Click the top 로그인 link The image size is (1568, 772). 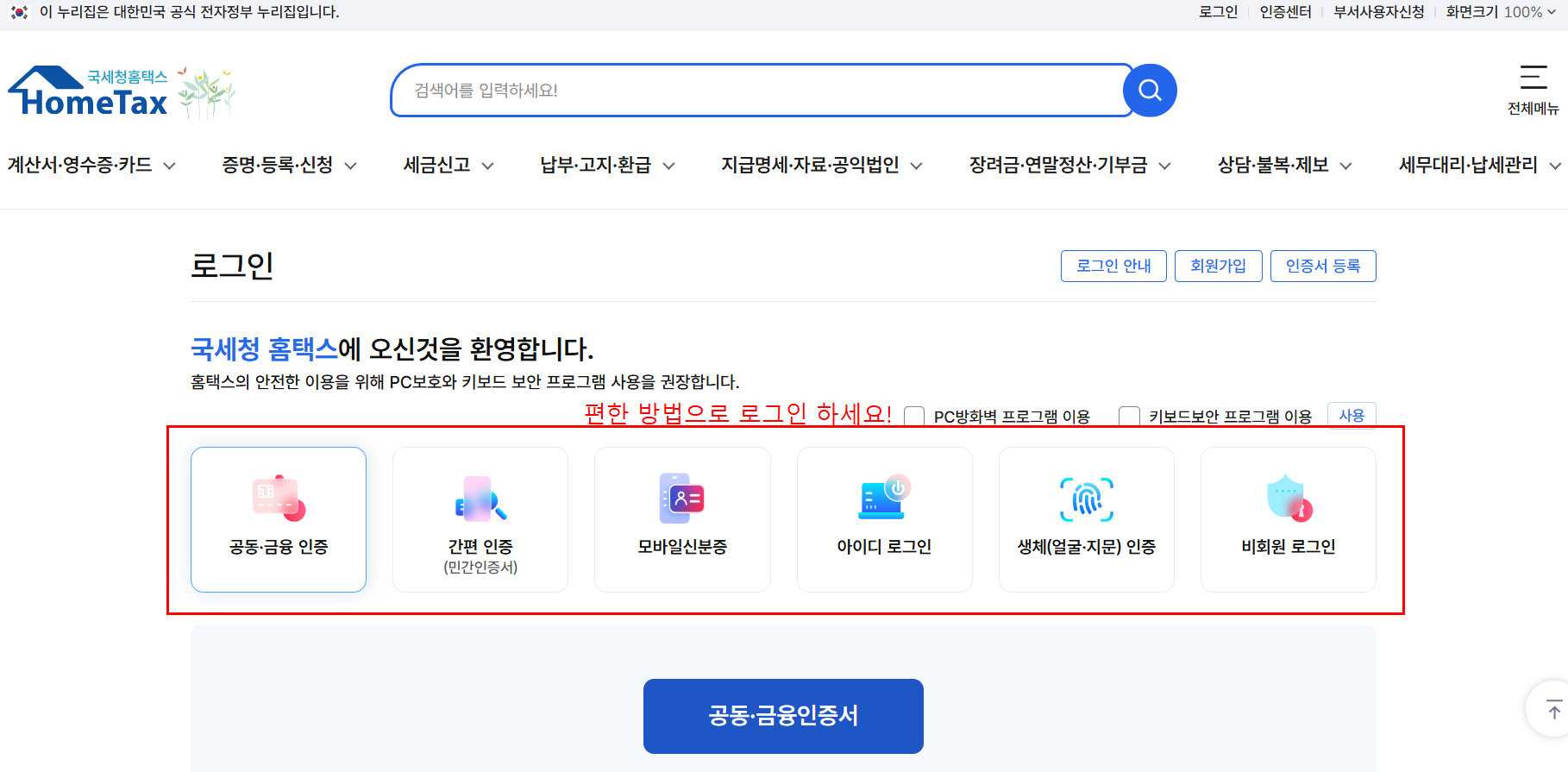pyautogui.click(x=1218, y=12)
